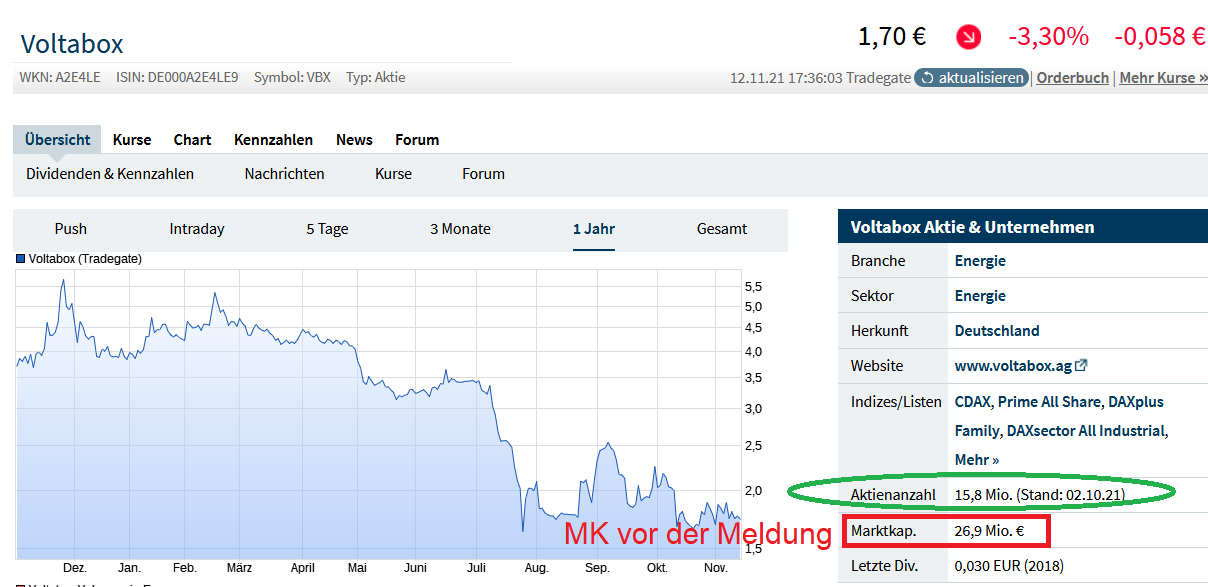
Task: Expand Mehr » indices list
Action: (x=977, y=460)
